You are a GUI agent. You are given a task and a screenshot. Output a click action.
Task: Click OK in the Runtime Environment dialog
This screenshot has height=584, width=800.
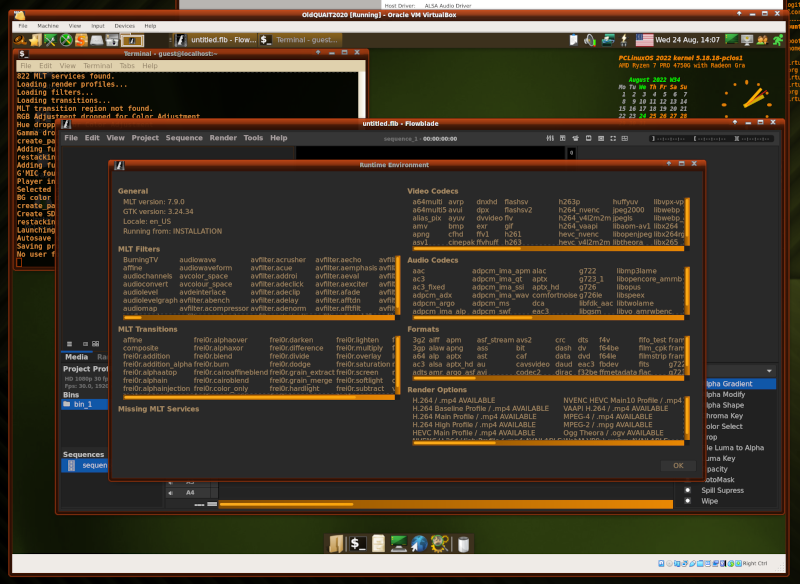click(x=678, y=465)
